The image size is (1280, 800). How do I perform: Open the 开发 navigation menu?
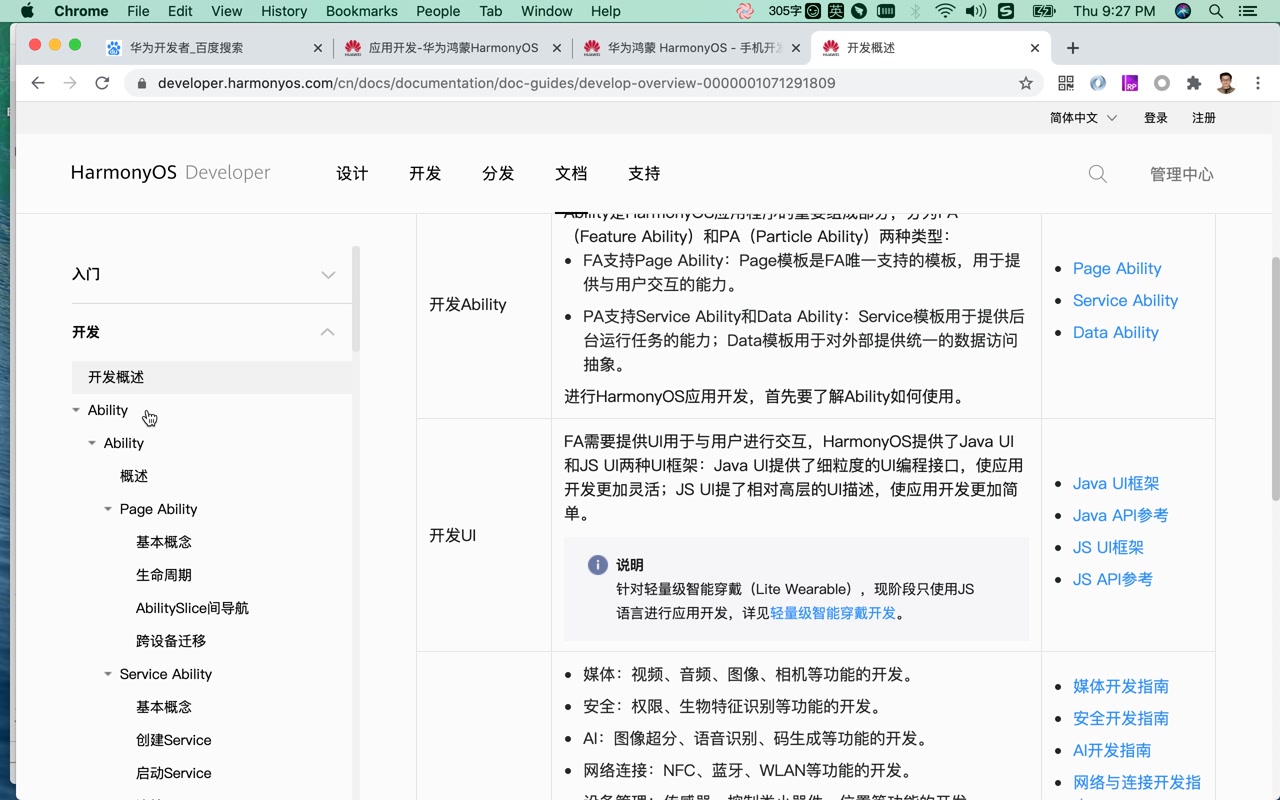[x=425, y=174]
